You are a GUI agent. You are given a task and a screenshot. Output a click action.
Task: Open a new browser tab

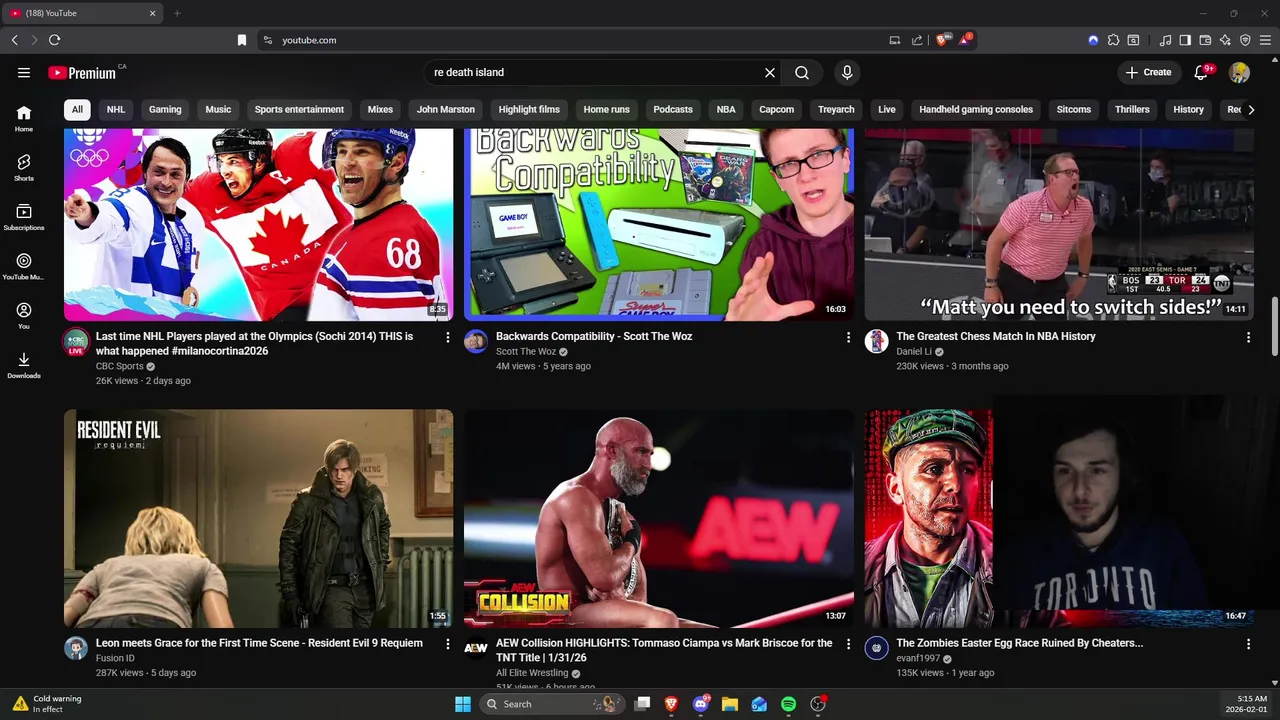pyautogui.click(x=177, y=13)
